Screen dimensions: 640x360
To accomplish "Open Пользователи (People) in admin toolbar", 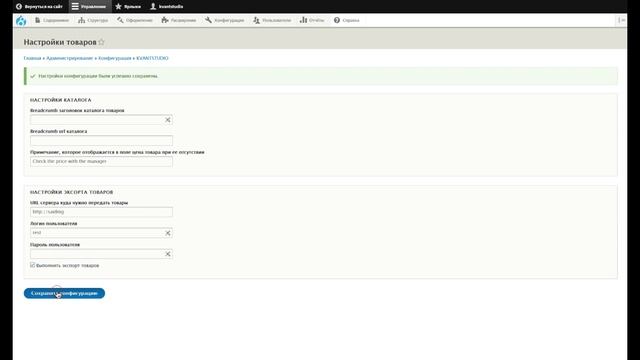I will pyautogui.click(x=272, y=20).
